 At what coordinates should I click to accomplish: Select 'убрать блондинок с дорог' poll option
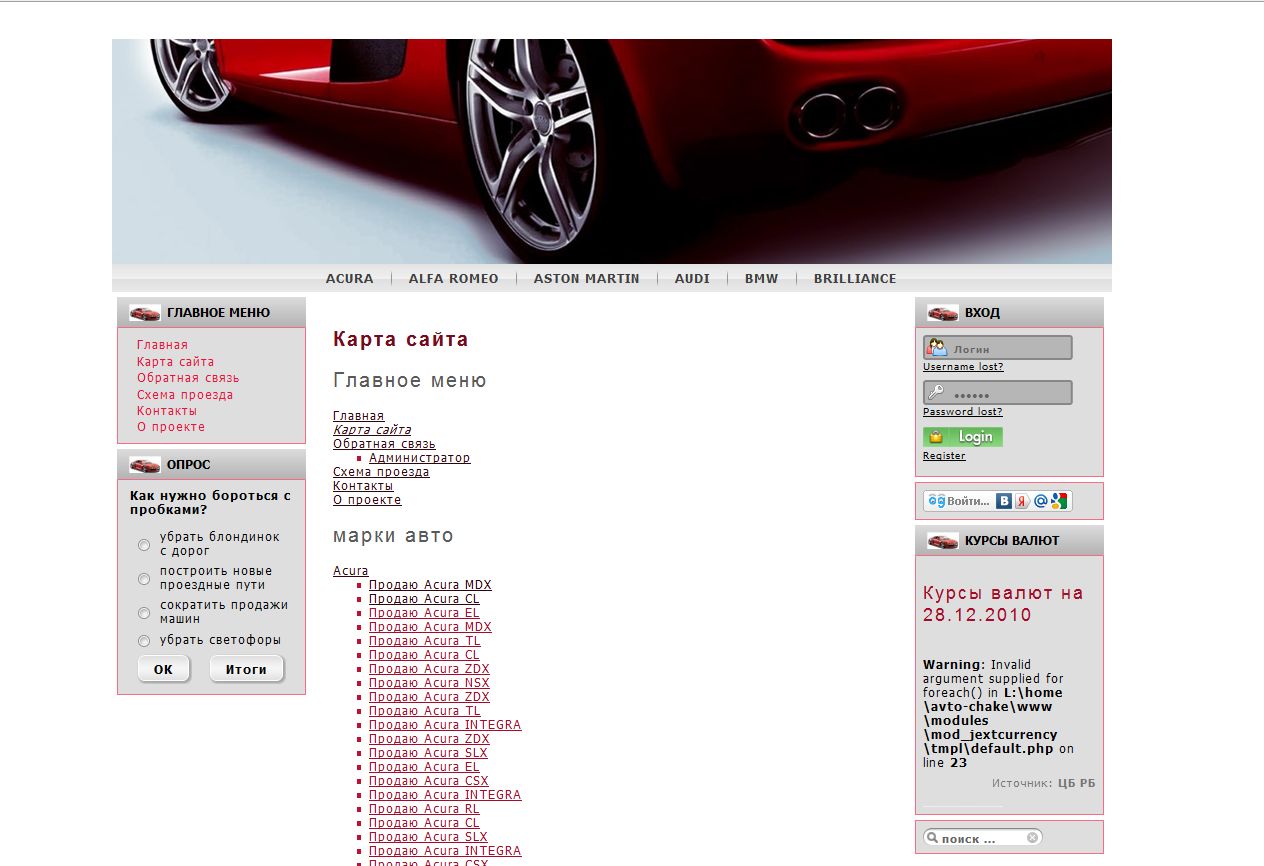tap(144, 545)
